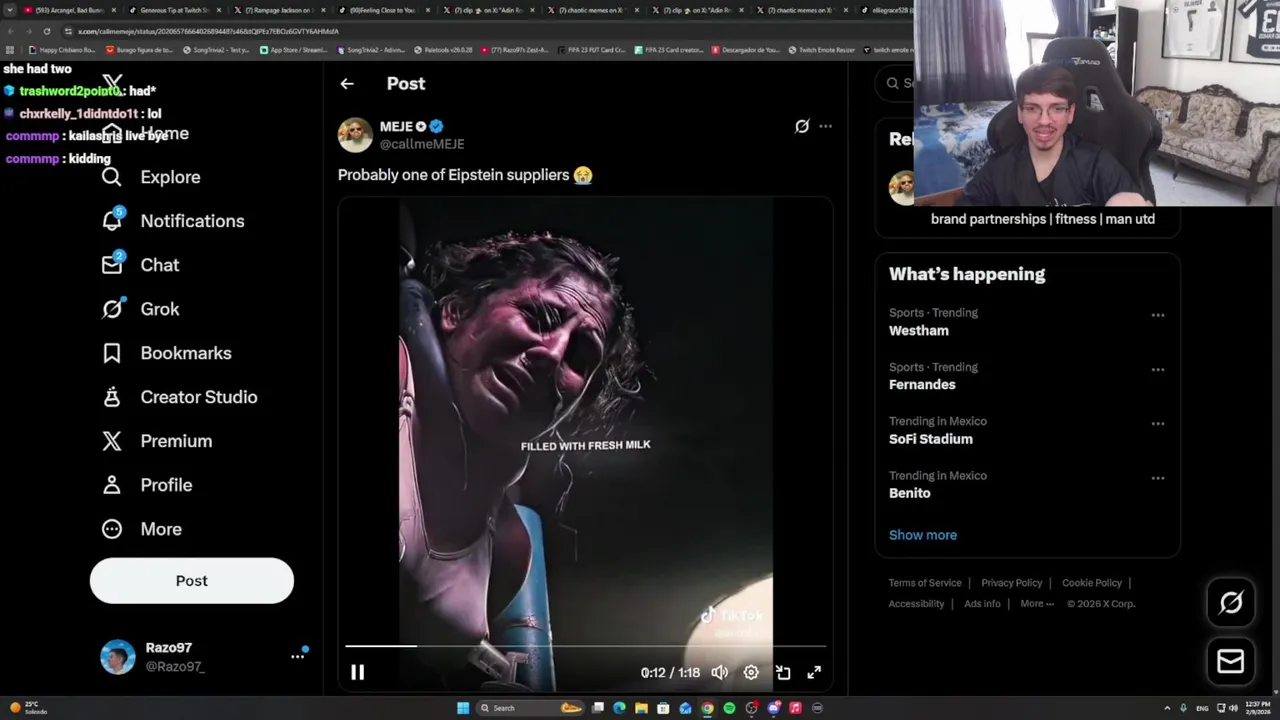Open Cookie Policy link
This screenshot has width=1280, height=720.
[1092, 583]
